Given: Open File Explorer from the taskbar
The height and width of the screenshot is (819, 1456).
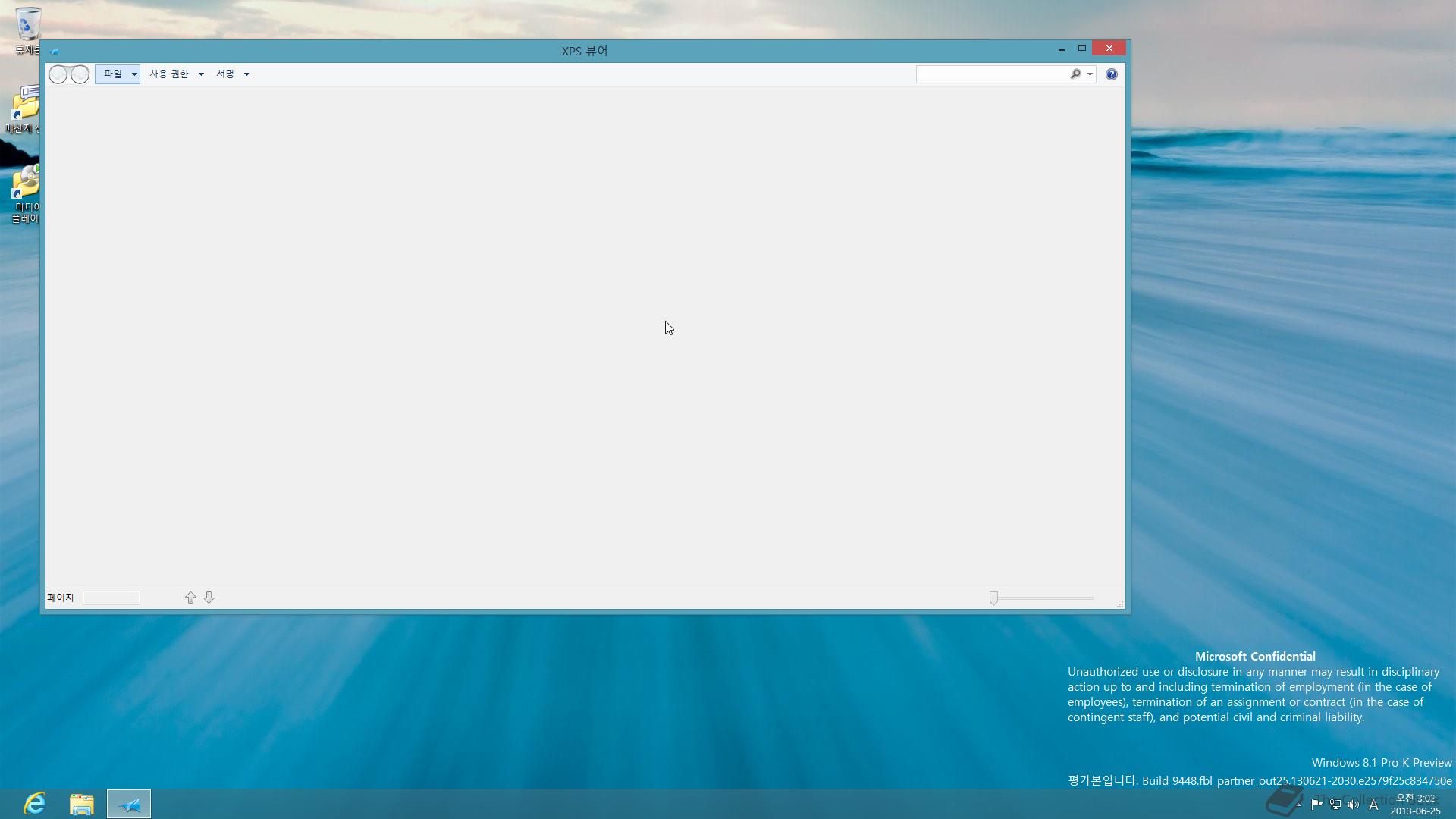Looking at the screenshot, I should point(82,804).
